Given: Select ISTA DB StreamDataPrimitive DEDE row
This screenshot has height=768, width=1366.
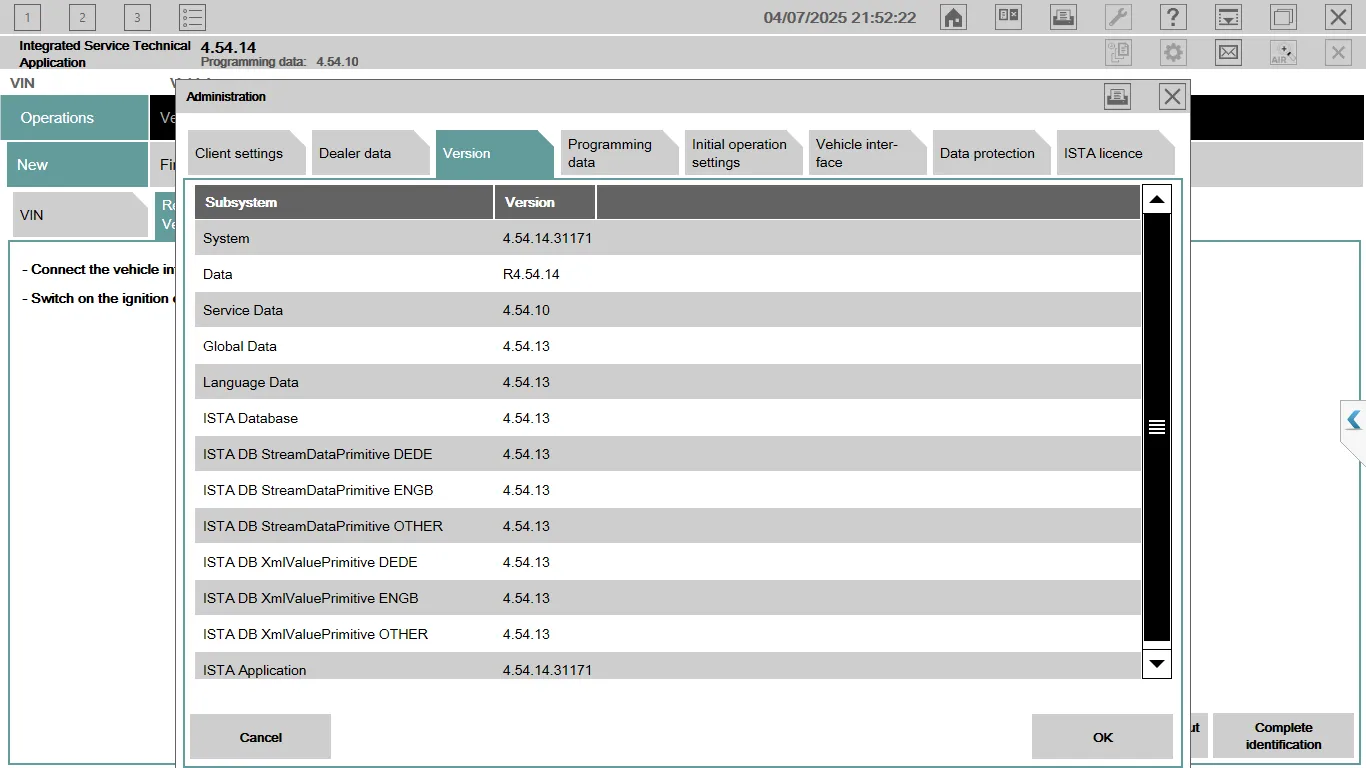Looking at the screenshot, I should pos(668,454).
